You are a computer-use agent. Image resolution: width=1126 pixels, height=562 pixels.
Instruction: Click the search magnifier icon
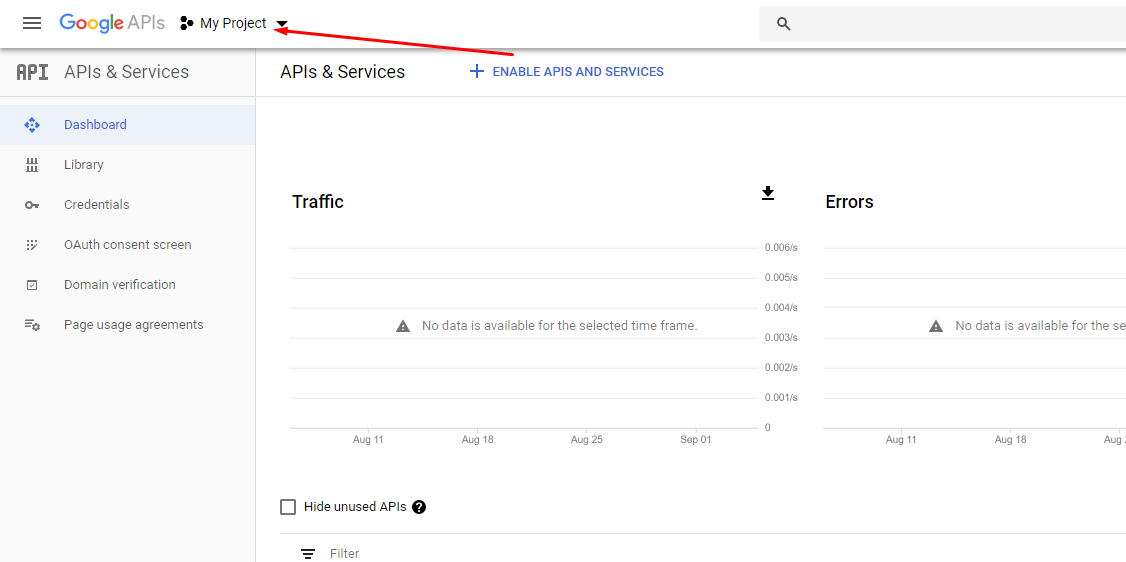[784, 24]
